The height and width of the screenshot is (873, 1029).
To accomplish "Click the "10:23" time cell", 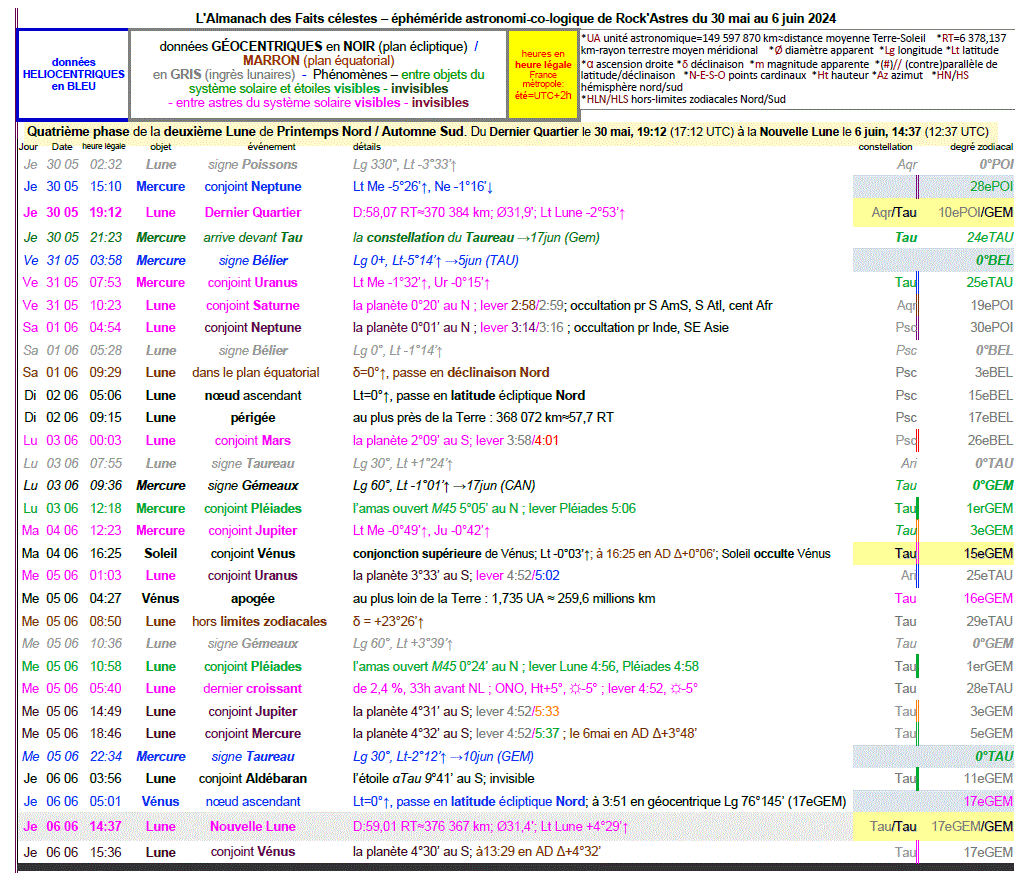I will coord(106,305).
